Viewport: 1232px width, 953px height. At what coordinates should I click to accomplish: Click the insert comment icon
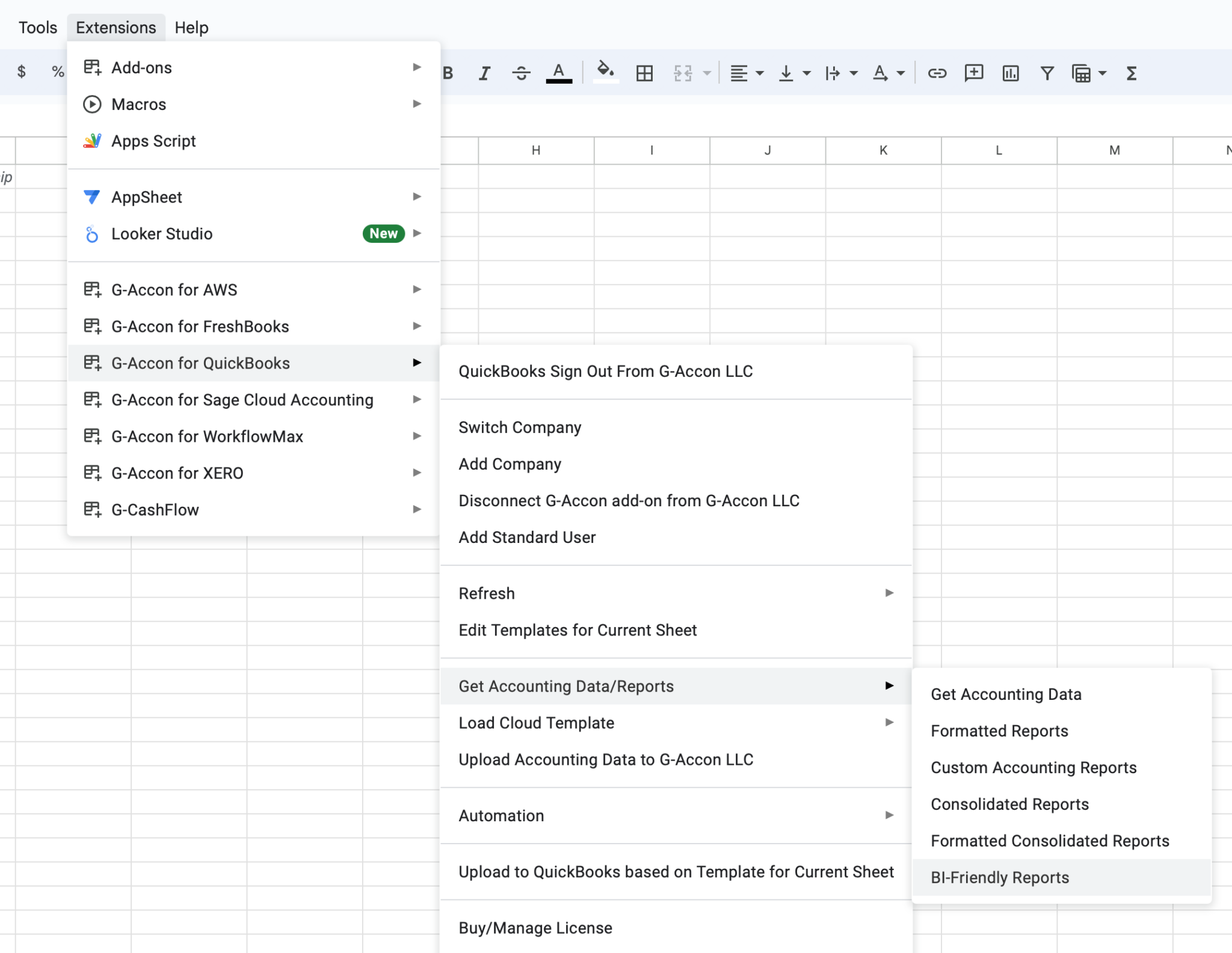coord(974,73)
